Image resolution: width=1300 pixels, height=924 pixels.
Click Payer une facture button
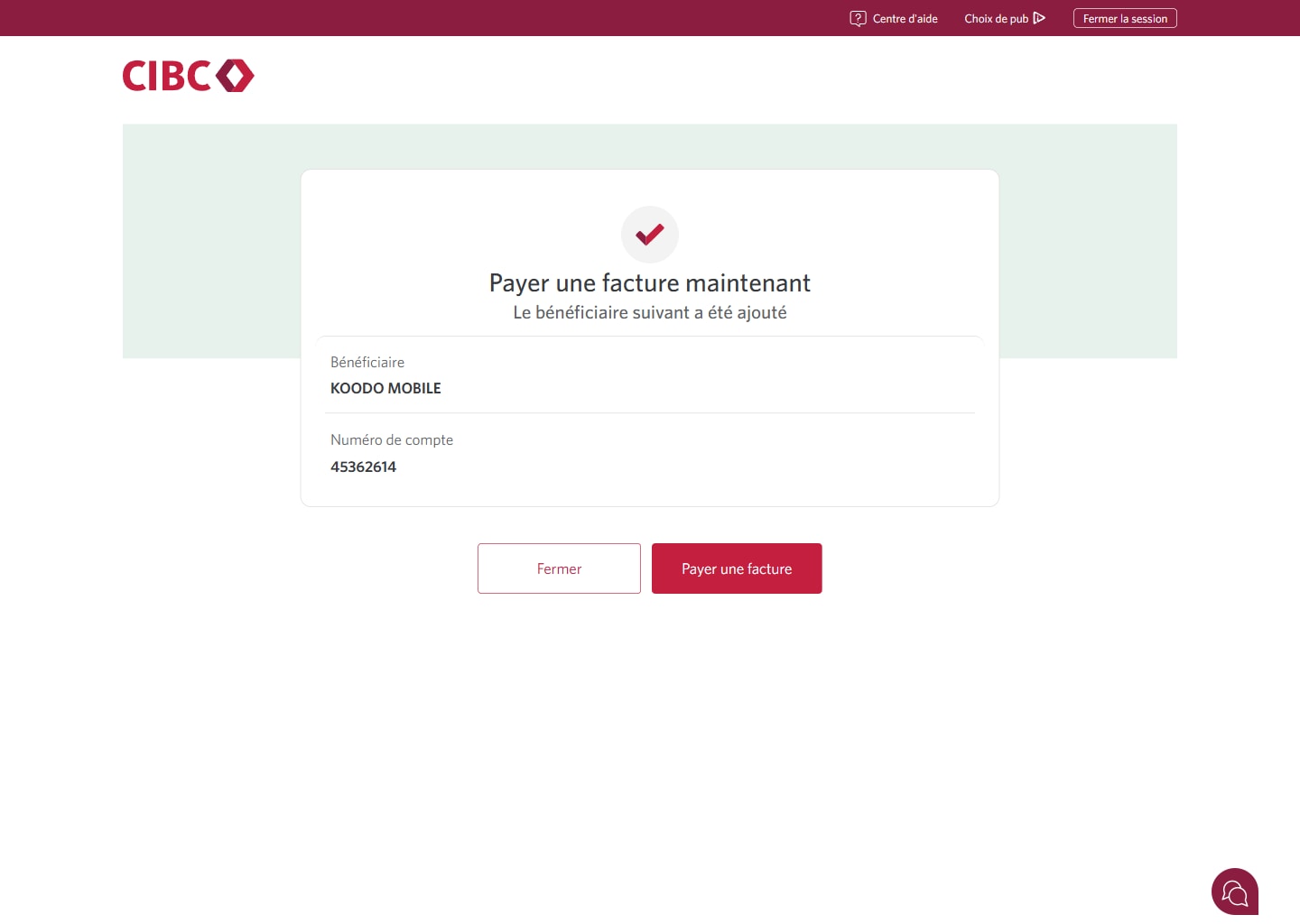click(x=737, y=568)
